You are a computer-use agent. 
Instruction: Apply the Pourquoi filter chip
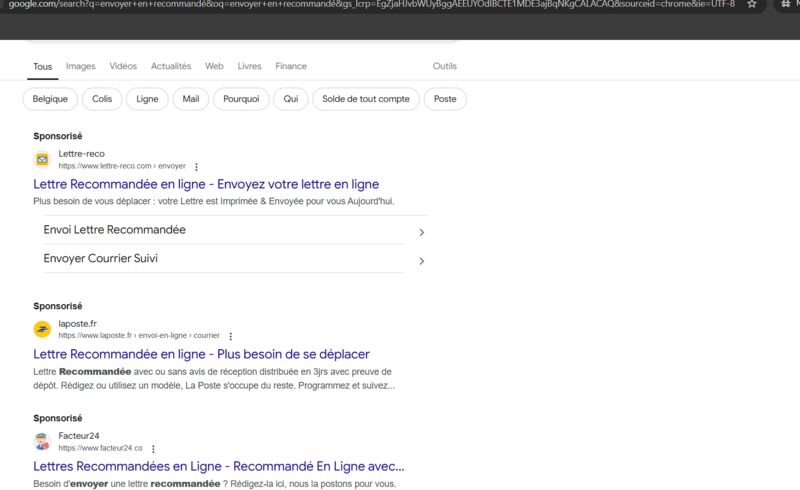click(241, 99)
